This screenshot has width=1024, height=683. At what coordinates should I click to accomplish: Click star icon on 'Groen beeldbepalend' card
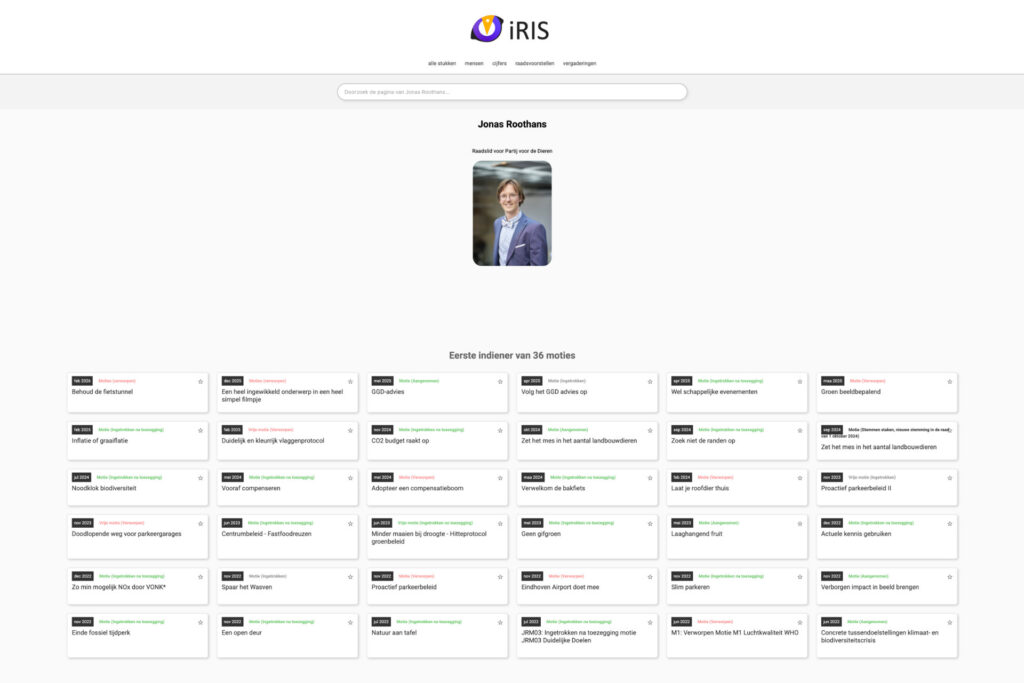pyautogui.click(x=950, y=381)
